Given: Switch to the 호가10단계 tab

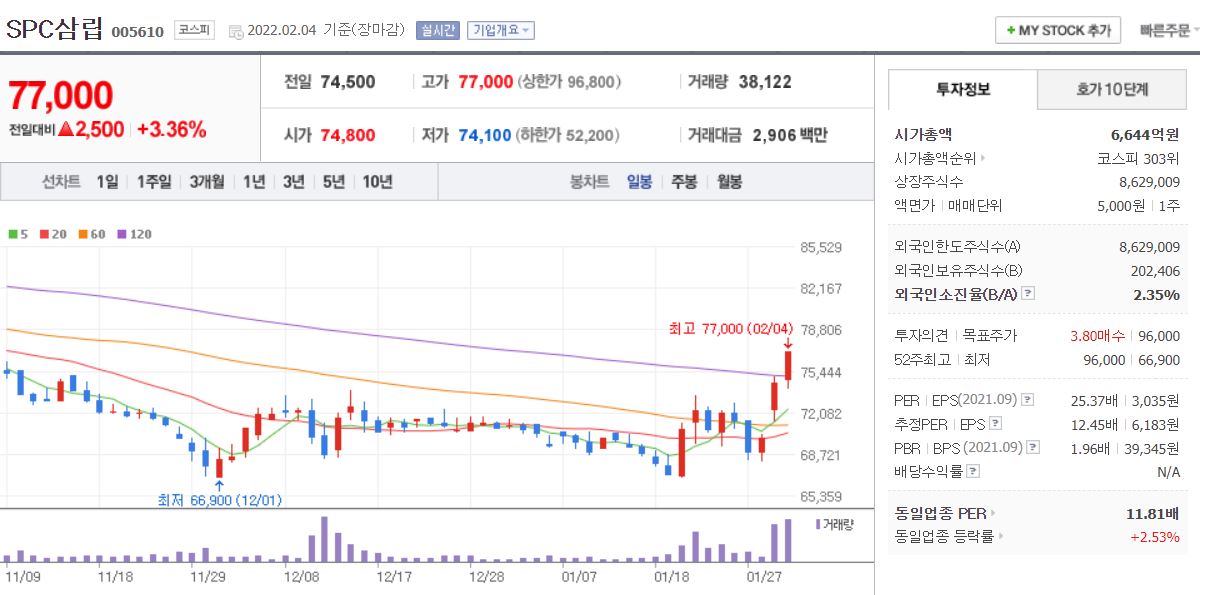Looking at the screenshot, I should pos(1112,89).
